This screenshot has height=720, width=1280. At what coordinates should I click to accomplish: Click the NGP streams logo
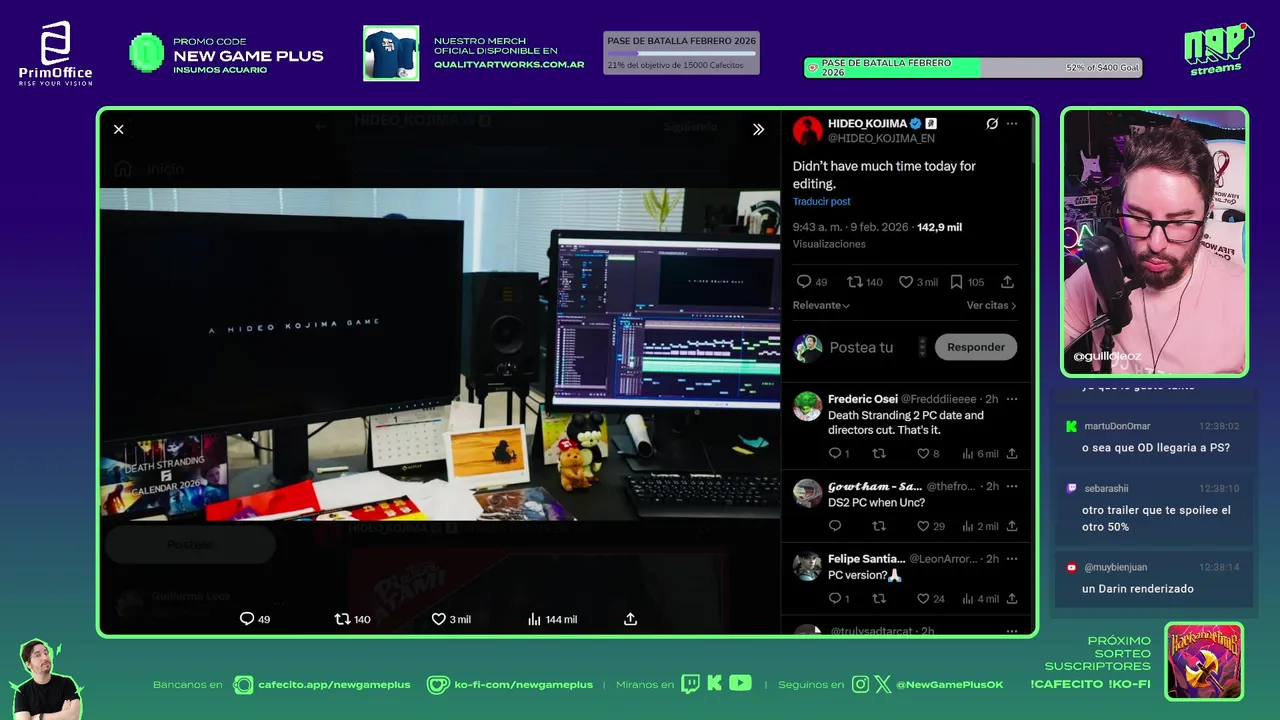coord(1218,49)
